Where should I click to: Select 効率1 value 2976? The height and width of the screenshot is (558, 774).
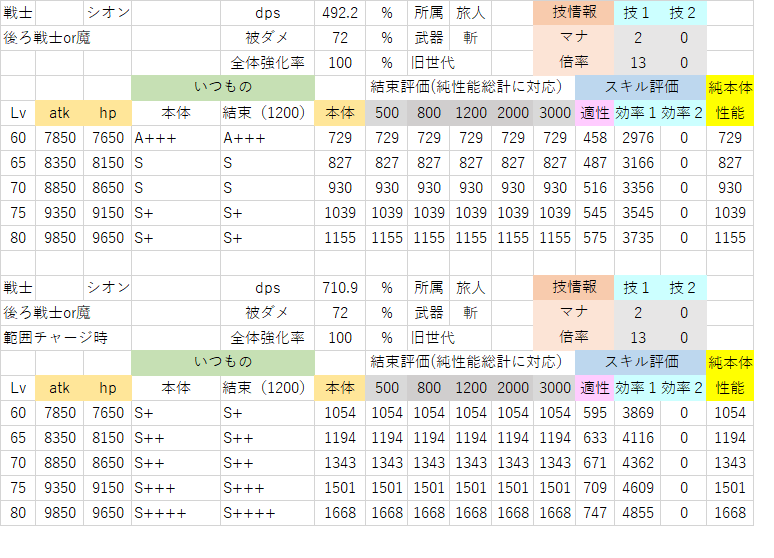tap(638, 138)
